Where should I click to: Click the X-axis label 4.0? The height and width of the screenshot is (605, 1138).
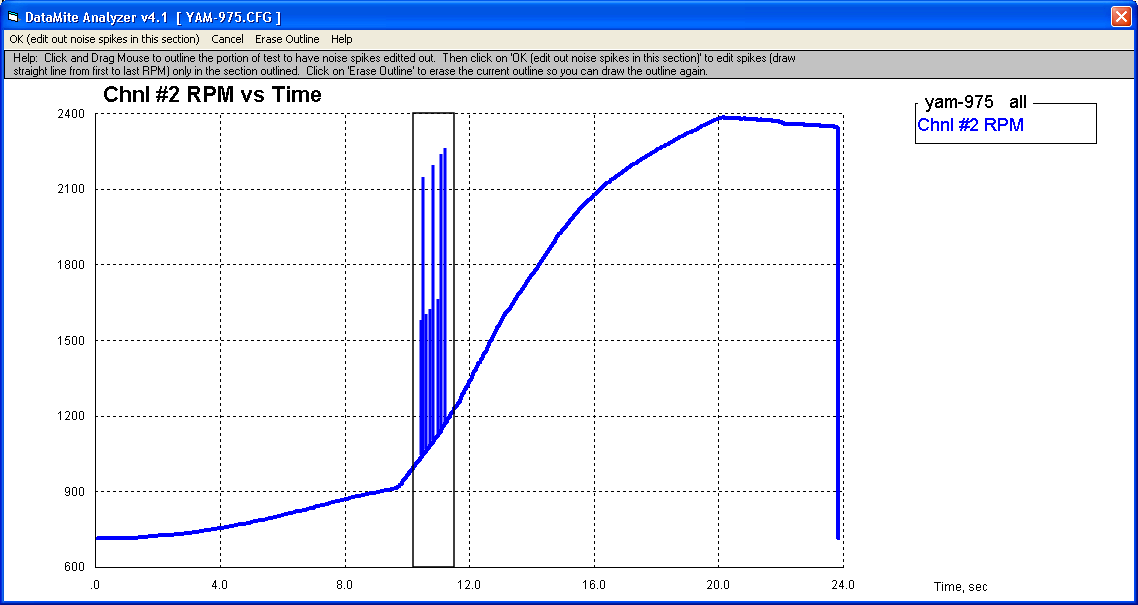(x=220, y=584)
